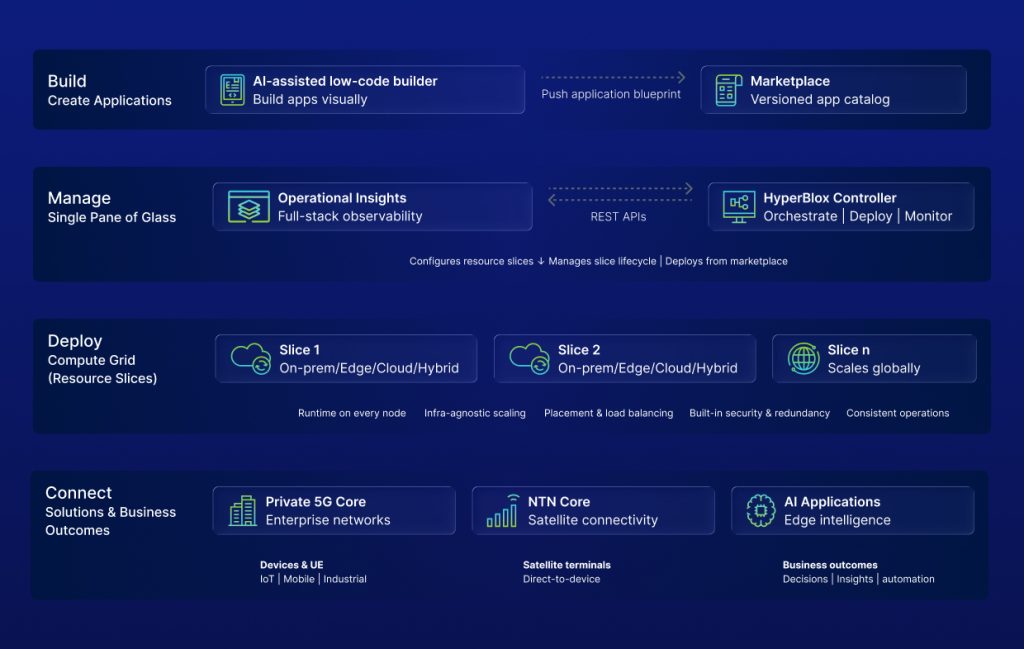The height and width of the screenshot is (649, 1024).
Task: Choose the Slice 2 resource card
Action: 625,358
